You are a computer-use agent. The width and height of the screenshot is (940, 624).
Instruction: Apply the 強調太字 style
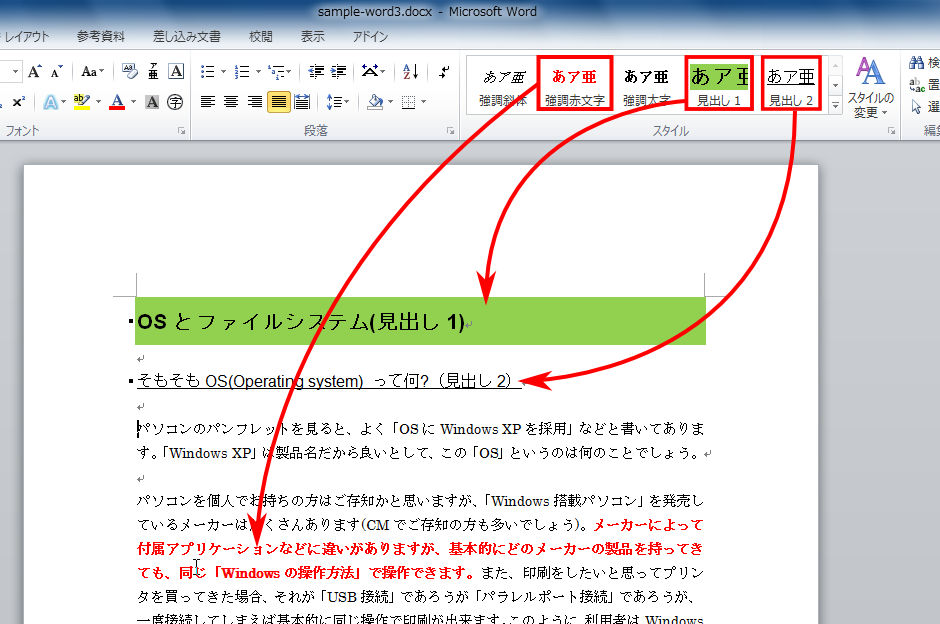646,84
